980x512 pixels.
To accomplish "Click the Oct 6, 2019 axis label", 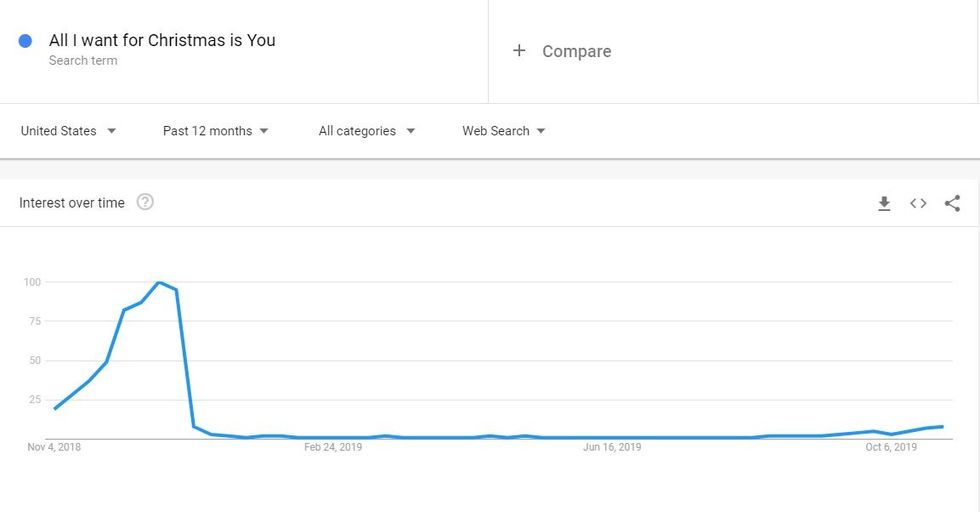I will (x=891, y=447).
